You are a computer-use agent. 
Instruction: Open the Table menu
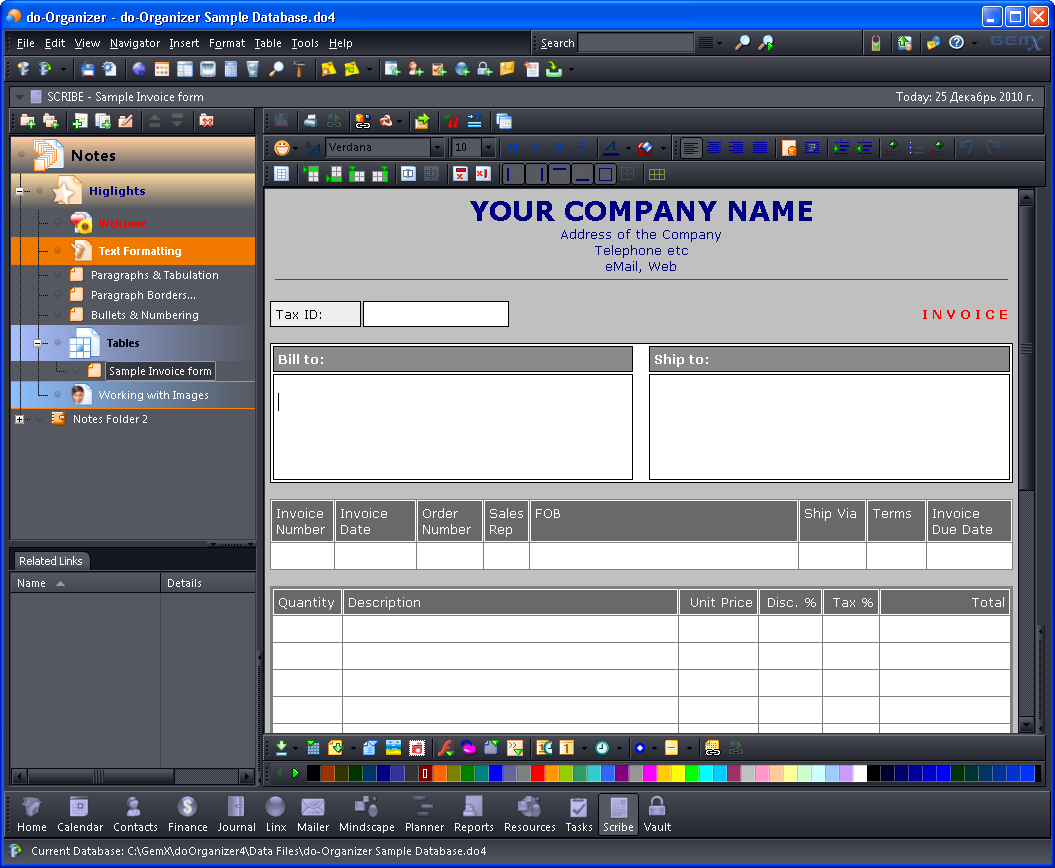(x=268, y=43)
